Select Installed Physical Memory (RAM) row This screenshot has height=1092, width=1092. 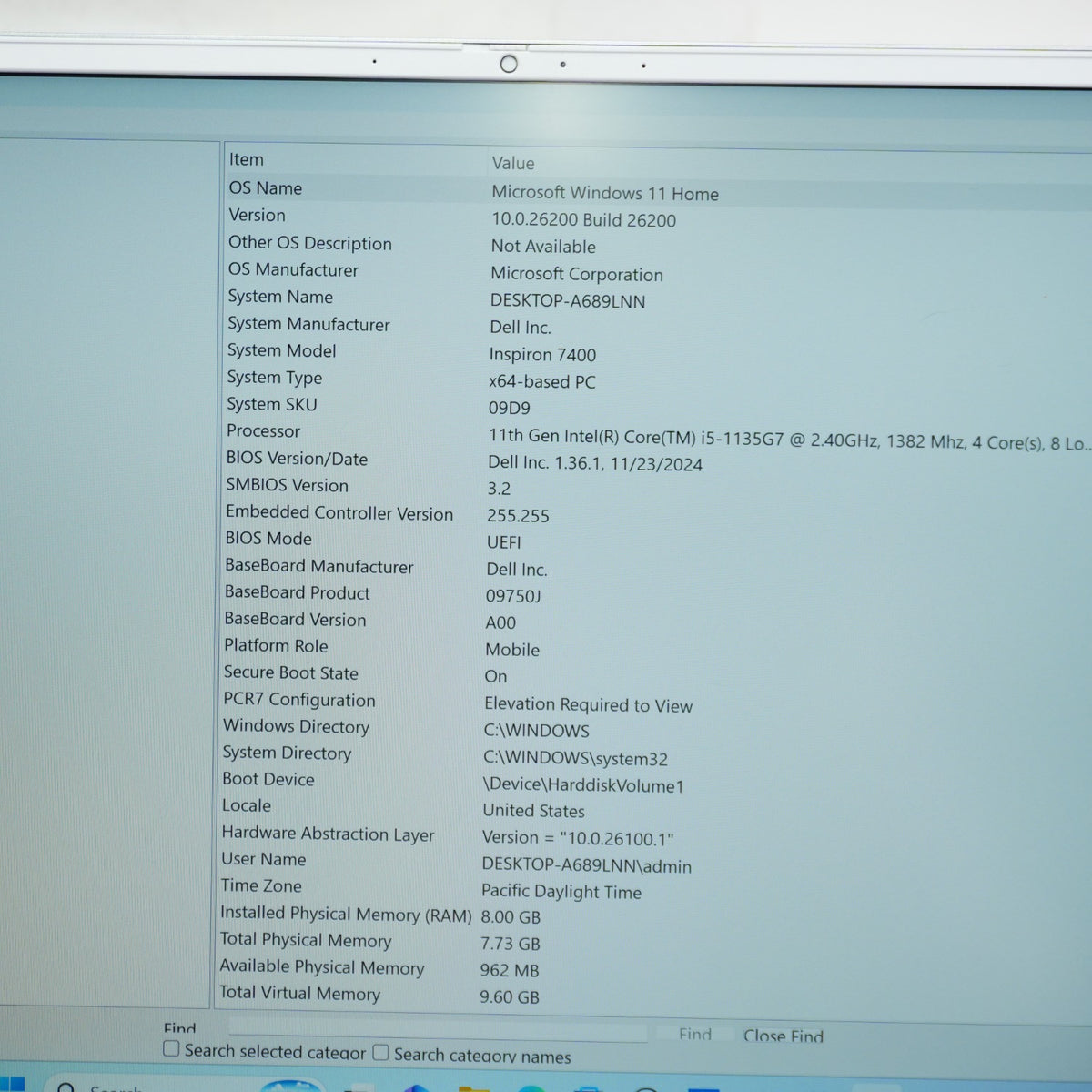coord(653,915)
